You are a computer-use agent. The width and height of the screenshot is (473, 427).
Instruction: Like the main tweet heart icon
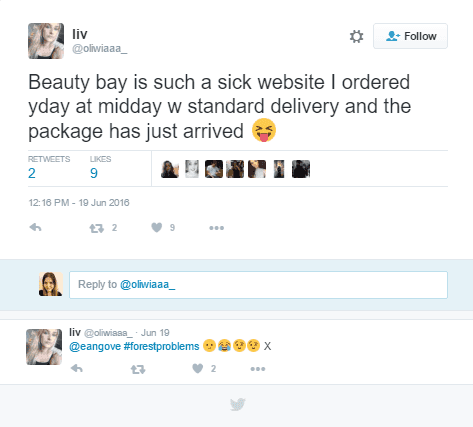click(157, 227)
